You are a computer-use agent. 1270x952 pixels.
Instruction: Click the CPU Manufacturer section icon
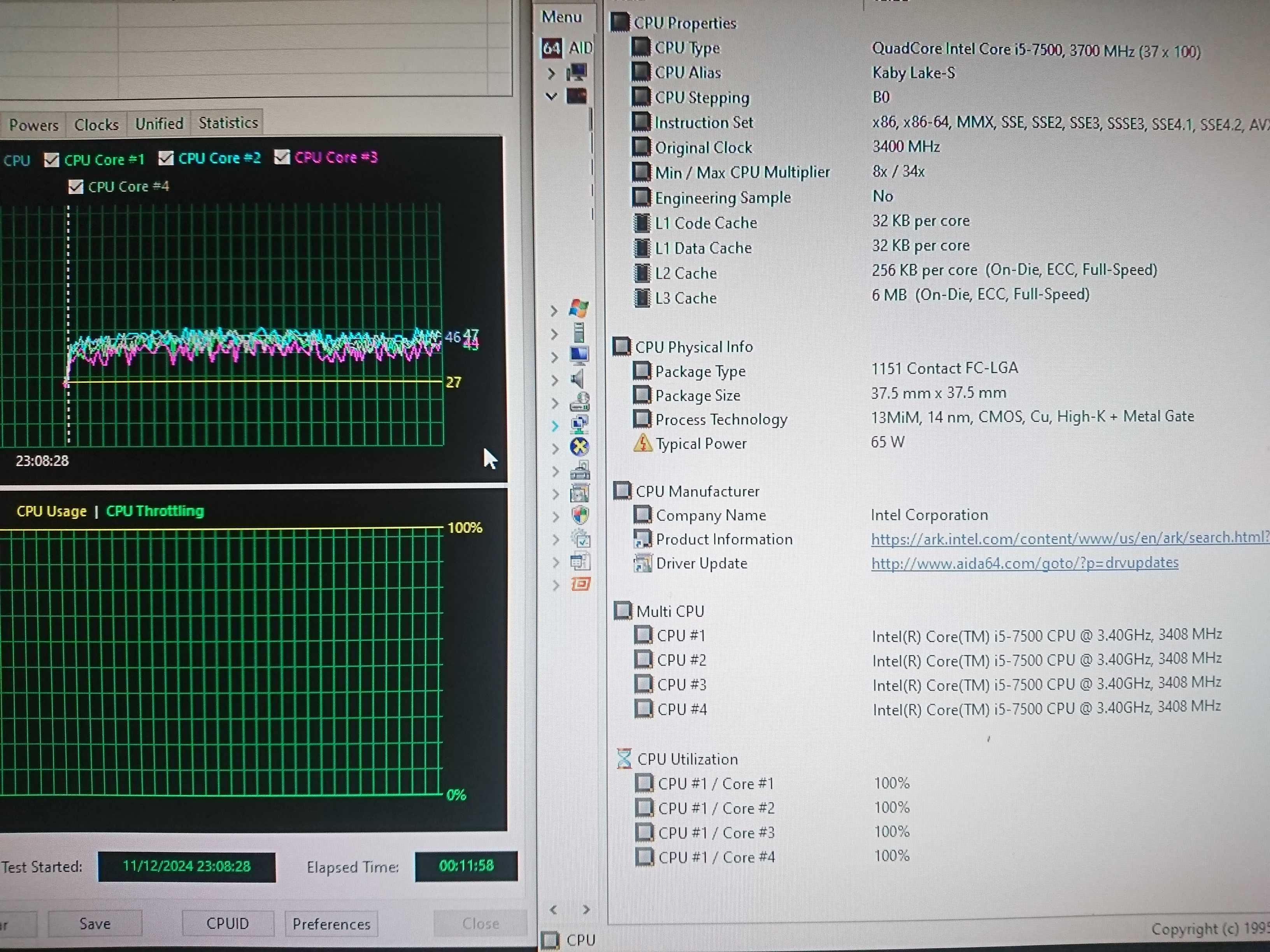coord(623,491)
